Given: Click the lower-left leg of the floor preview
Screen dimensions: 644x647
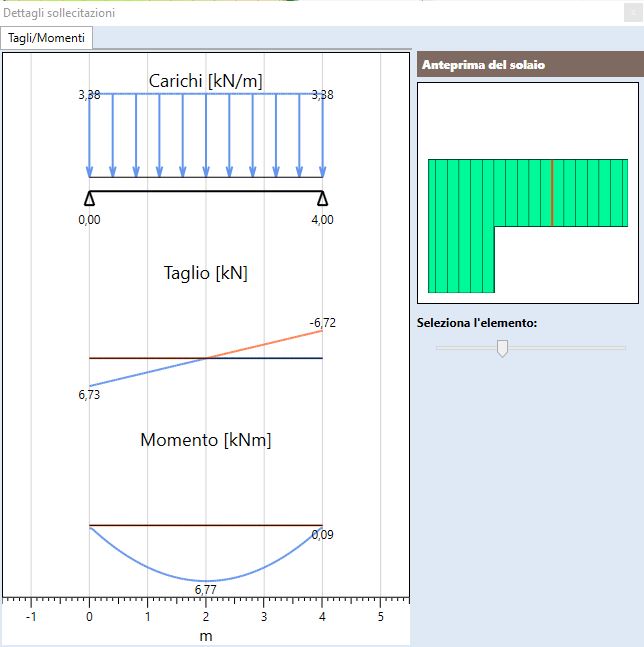Looking at the screenshot, I should [461, 260].
